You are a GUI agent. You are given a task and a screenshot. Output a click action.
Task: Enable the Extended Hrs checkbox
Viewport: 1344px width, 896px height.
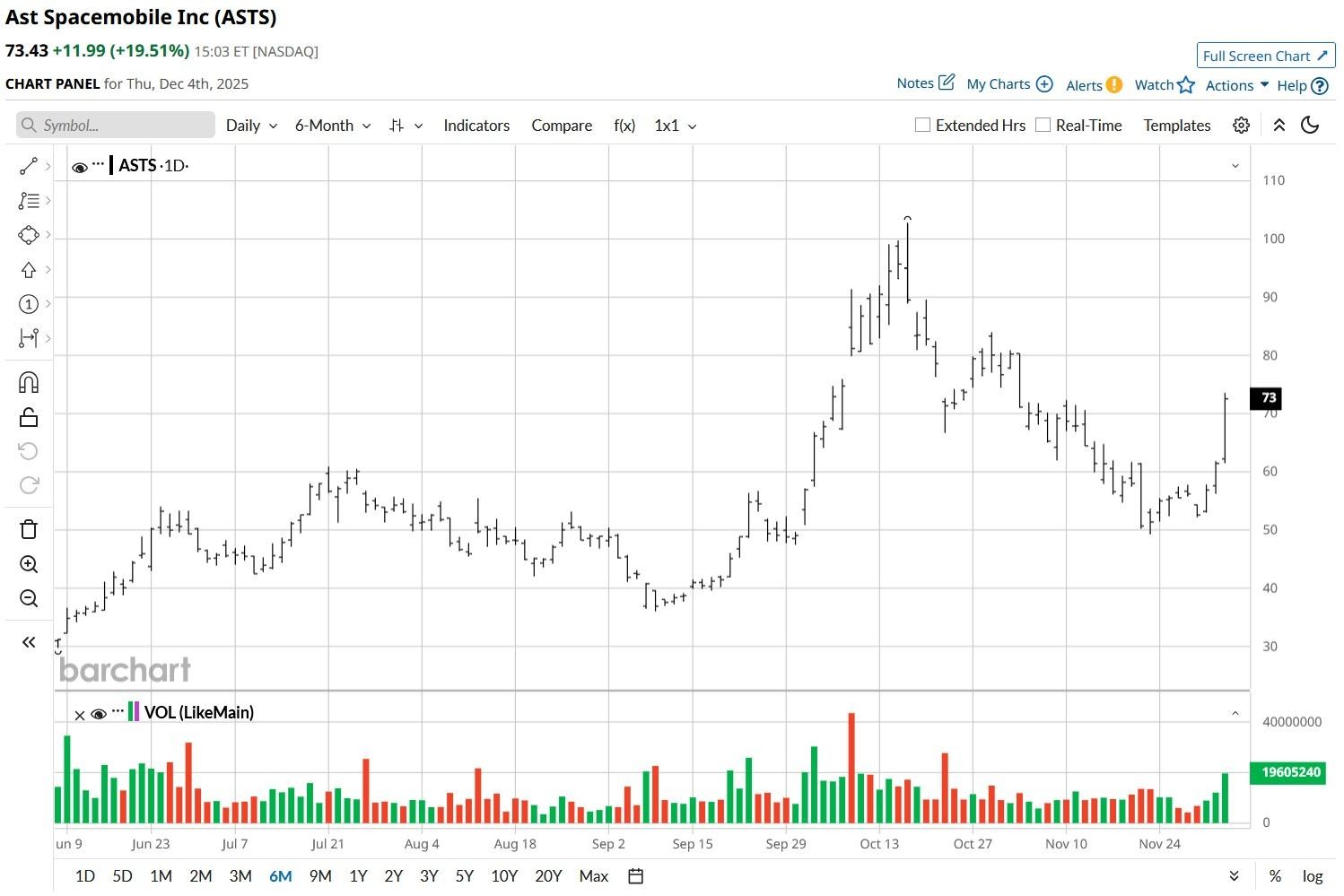922,125
